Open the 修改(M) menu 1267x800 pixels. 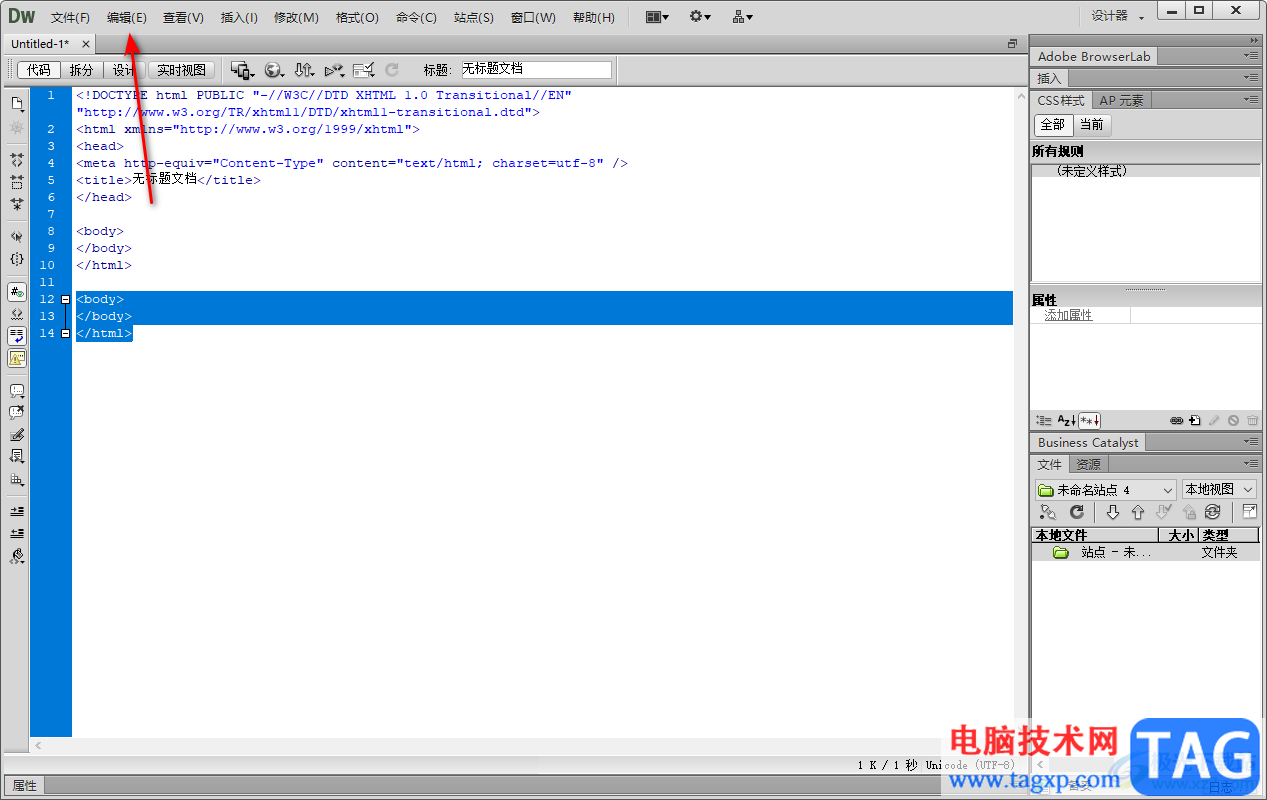tap(296, 18)
